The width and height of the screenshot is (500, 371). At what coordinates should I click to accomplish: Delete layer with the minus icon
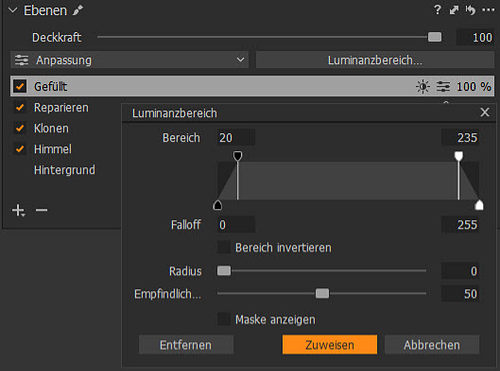point(42,210)
